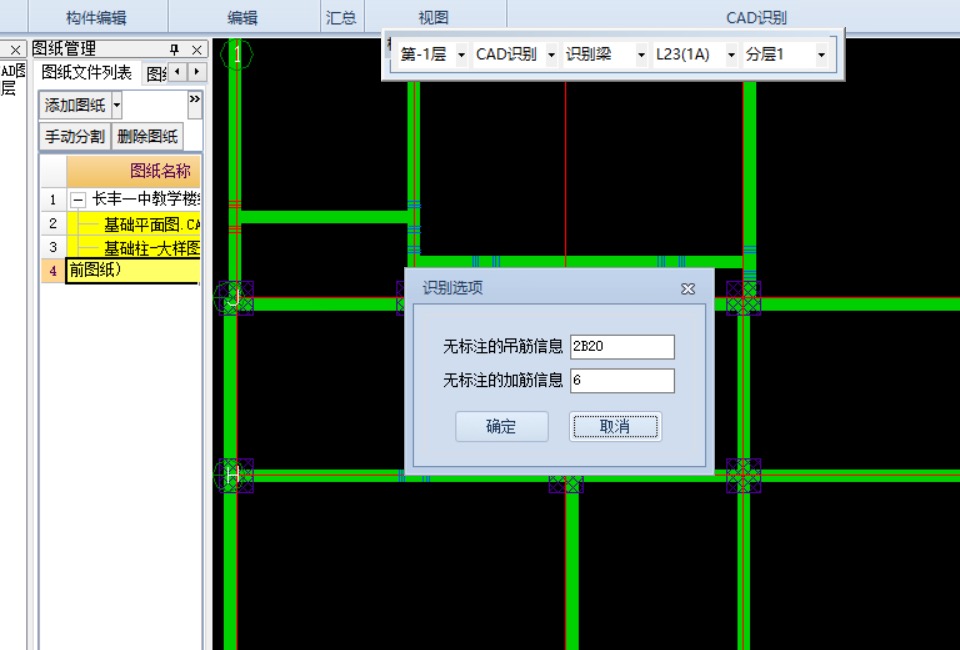Click the 图纸名称 column header
Image resolution: width=960 pixels, height=650 pixels.
[133, 171]
